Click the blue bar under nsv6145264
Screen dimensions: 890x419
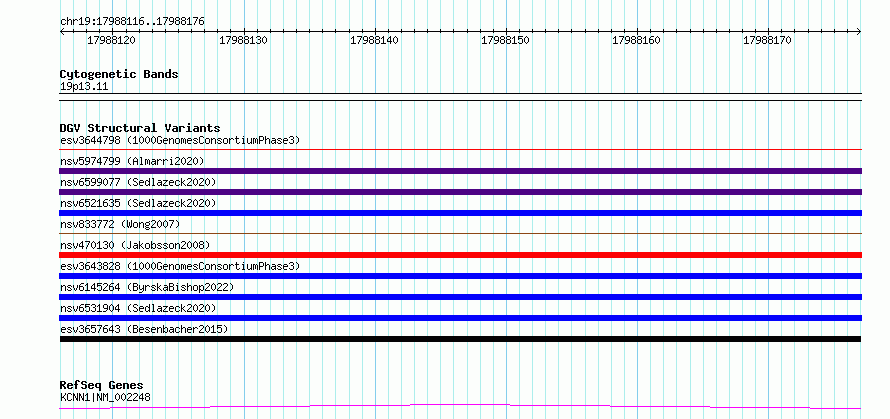pyautogui.click(x=460, y=297)
